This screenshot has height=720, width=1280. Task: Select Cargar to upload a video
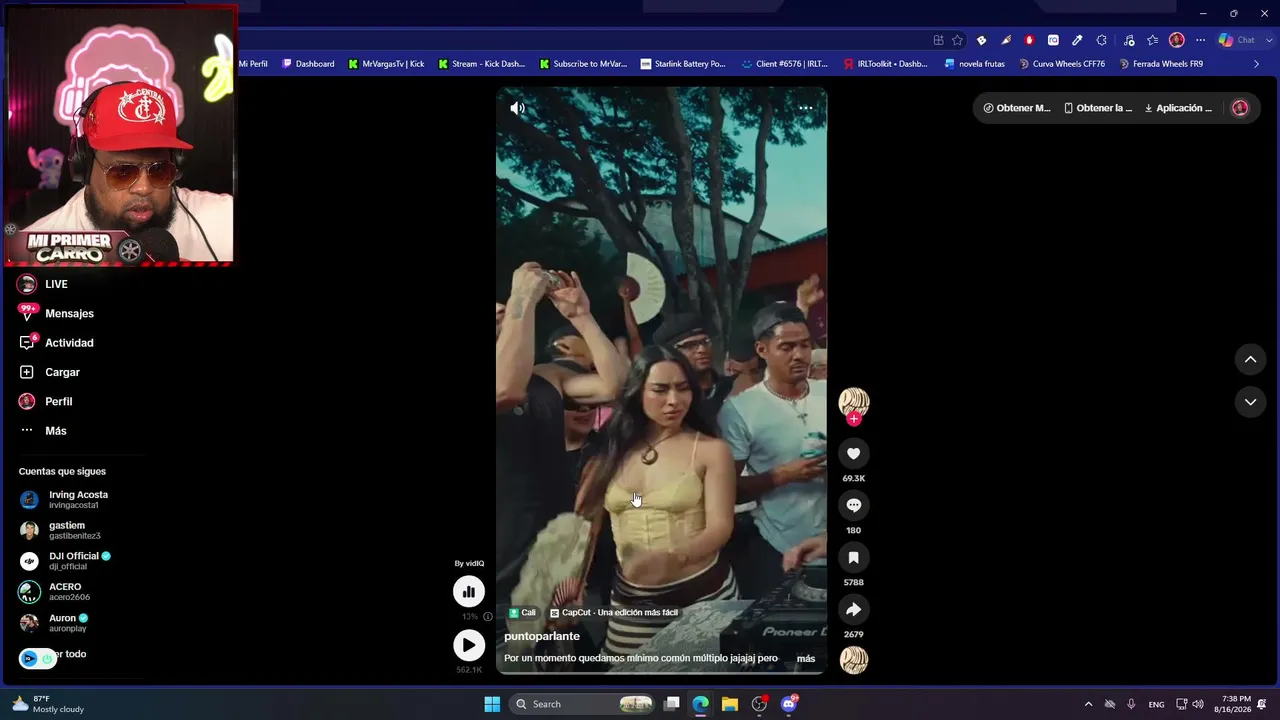tap(49, 372)
